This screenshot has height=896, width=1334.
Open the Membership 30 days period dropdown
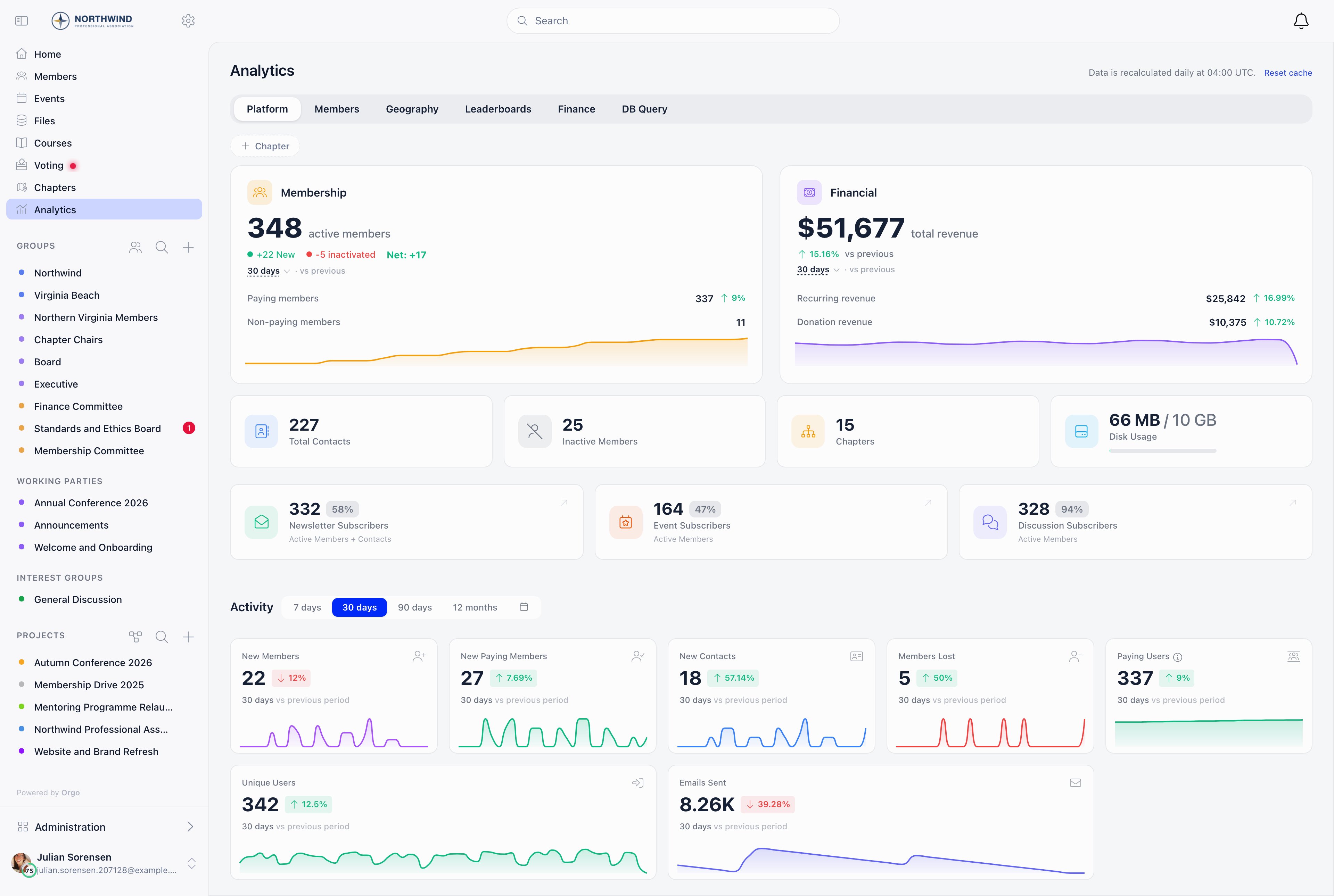pyautogui.click(x=269, y=271)
